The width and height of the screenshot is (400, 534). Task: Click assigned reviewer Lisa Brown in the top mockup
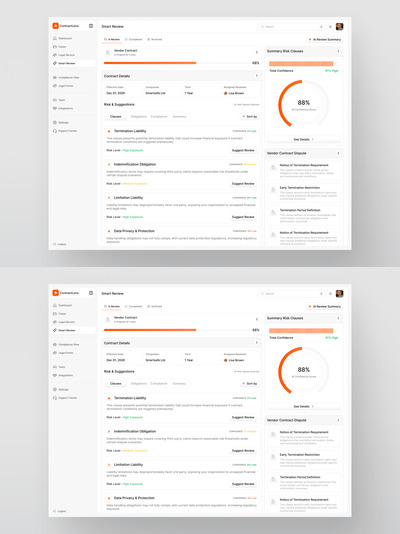coord(234,93)
